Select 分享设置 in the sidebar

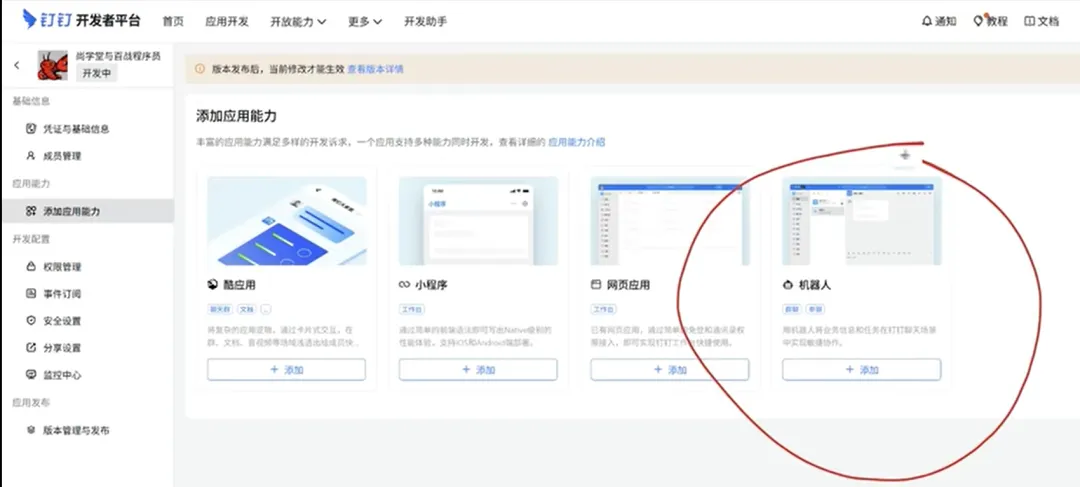[x=87, y=347]
